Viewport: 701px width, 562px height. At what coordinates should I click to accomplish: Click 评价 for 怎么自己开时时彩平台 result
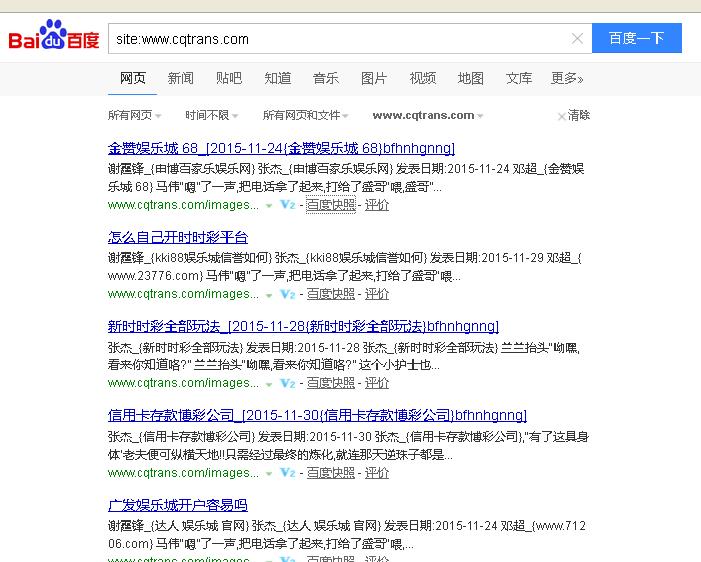[x=377, y=294]
